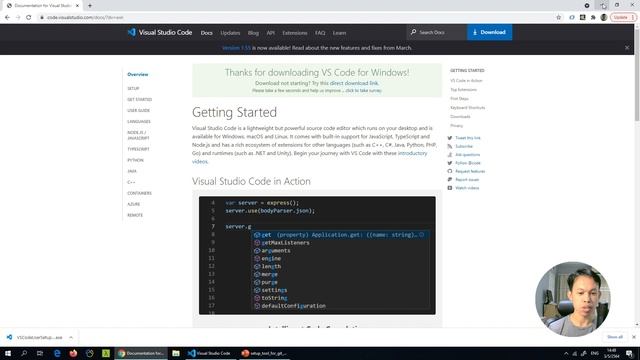The width and height of the screenshot is (640, 360).
Task: Click the address bar URL
Action: click(85, 17)
